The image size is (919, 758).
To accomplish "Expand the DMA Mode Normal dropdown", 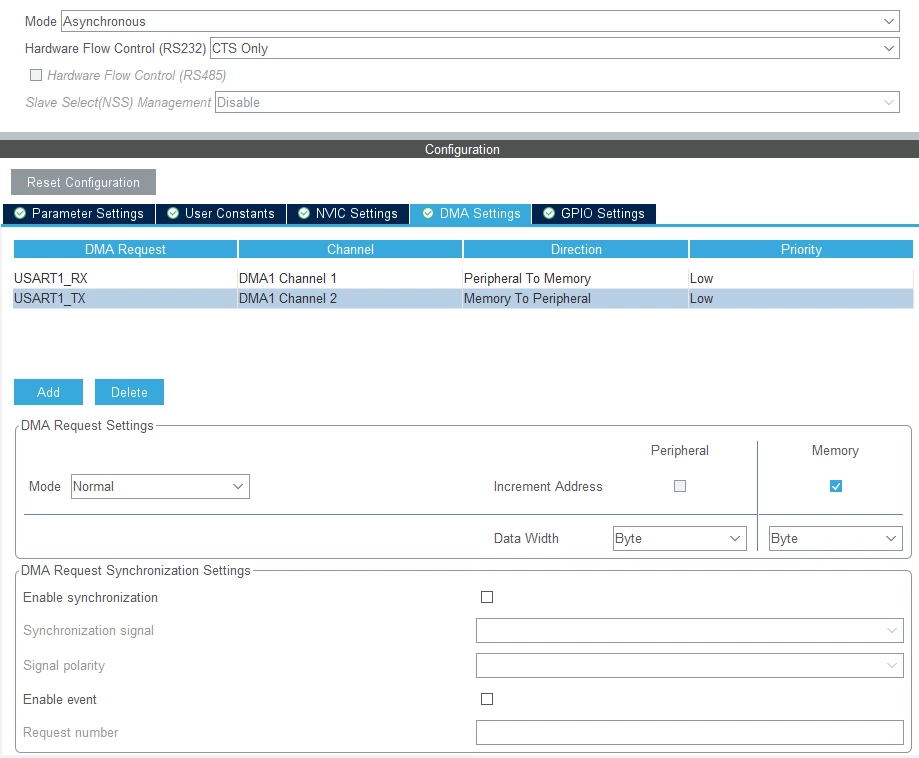I will 160,487.
